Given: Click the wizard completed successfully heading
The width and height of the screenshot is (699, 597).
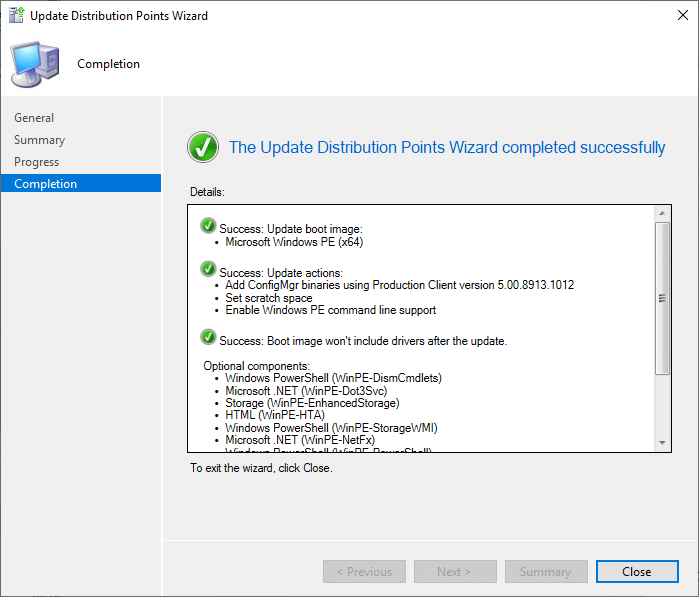Looking at the screenshot, I should pos(447,148).
